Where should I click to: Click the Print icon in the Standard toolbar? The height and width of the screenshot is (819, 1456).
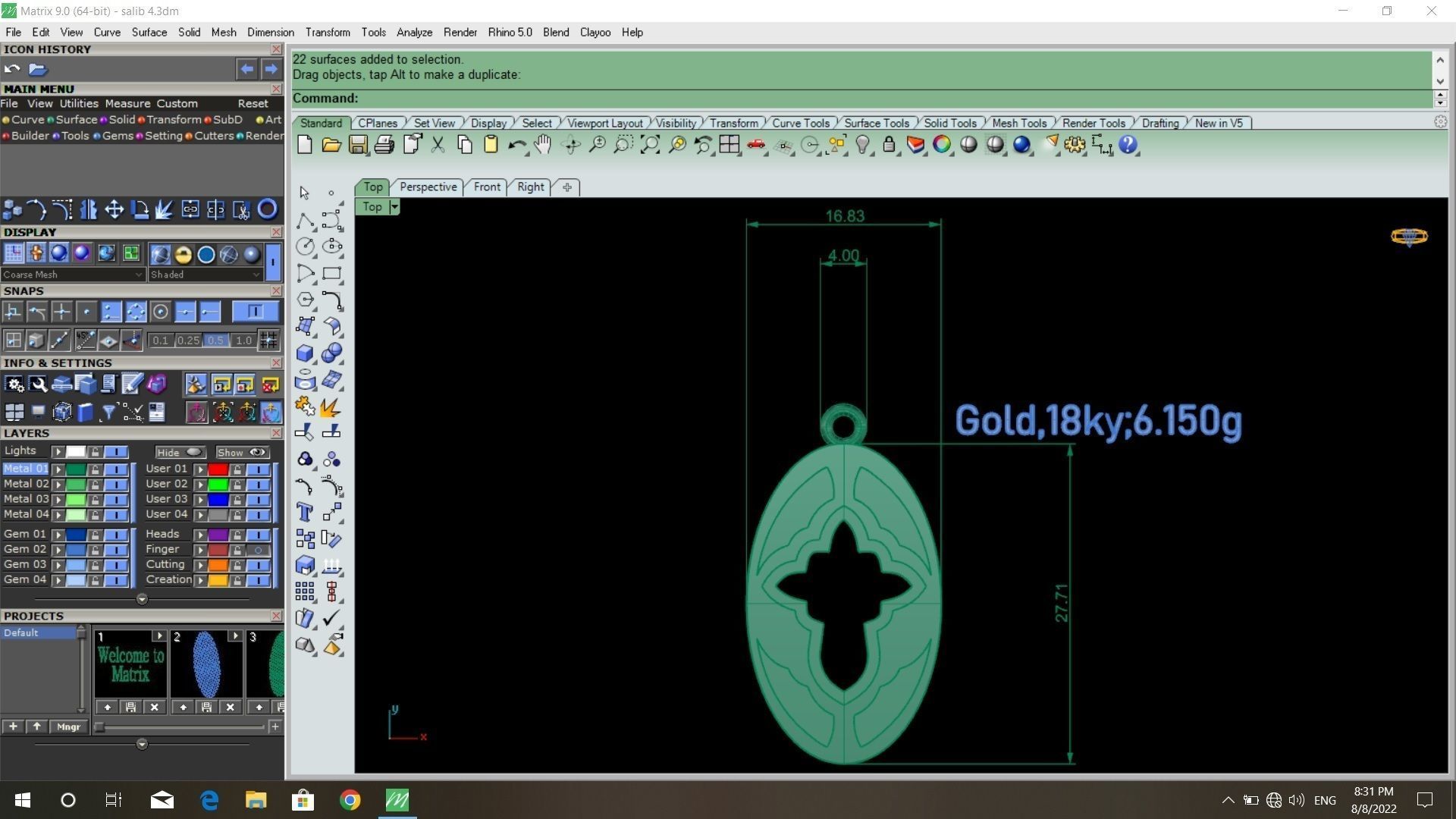[x=384, y=145]
